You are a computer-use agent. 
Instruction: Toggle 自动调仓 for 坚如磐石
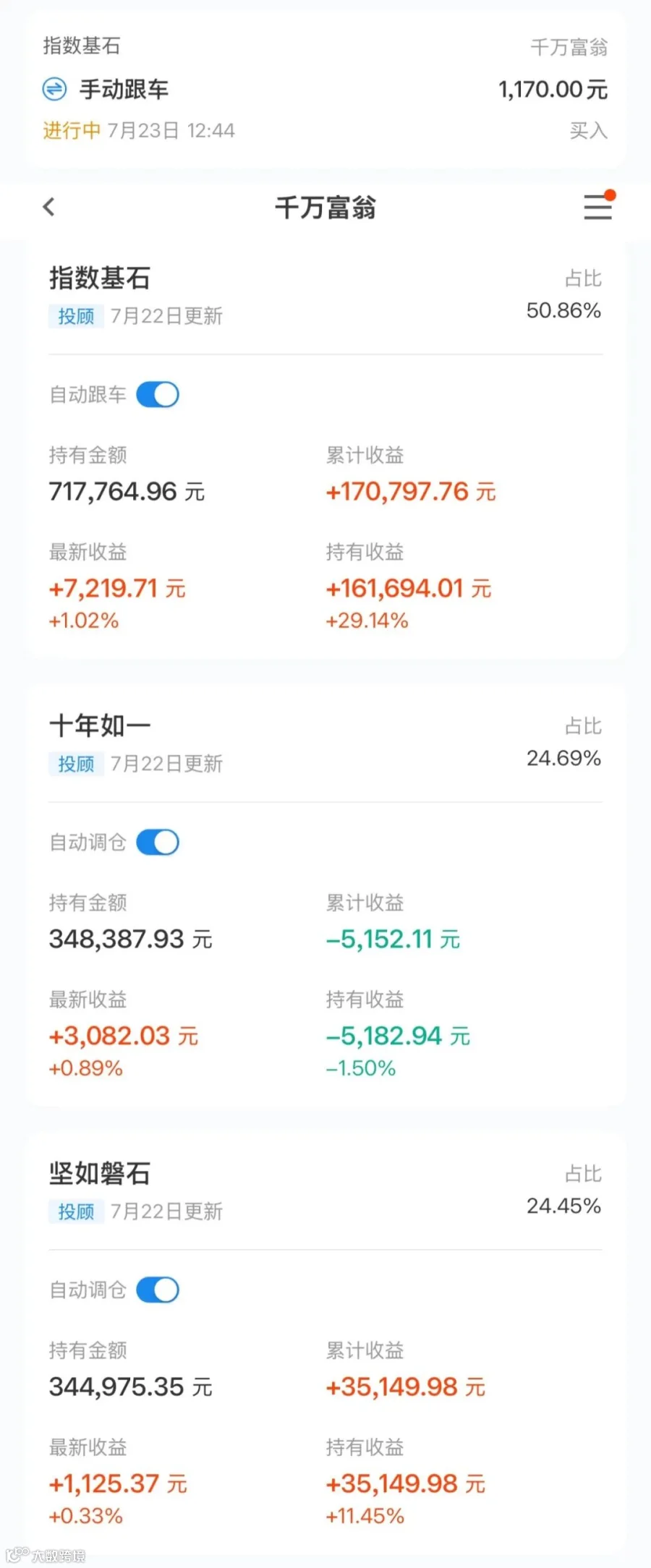click(x=158, y=1290)
